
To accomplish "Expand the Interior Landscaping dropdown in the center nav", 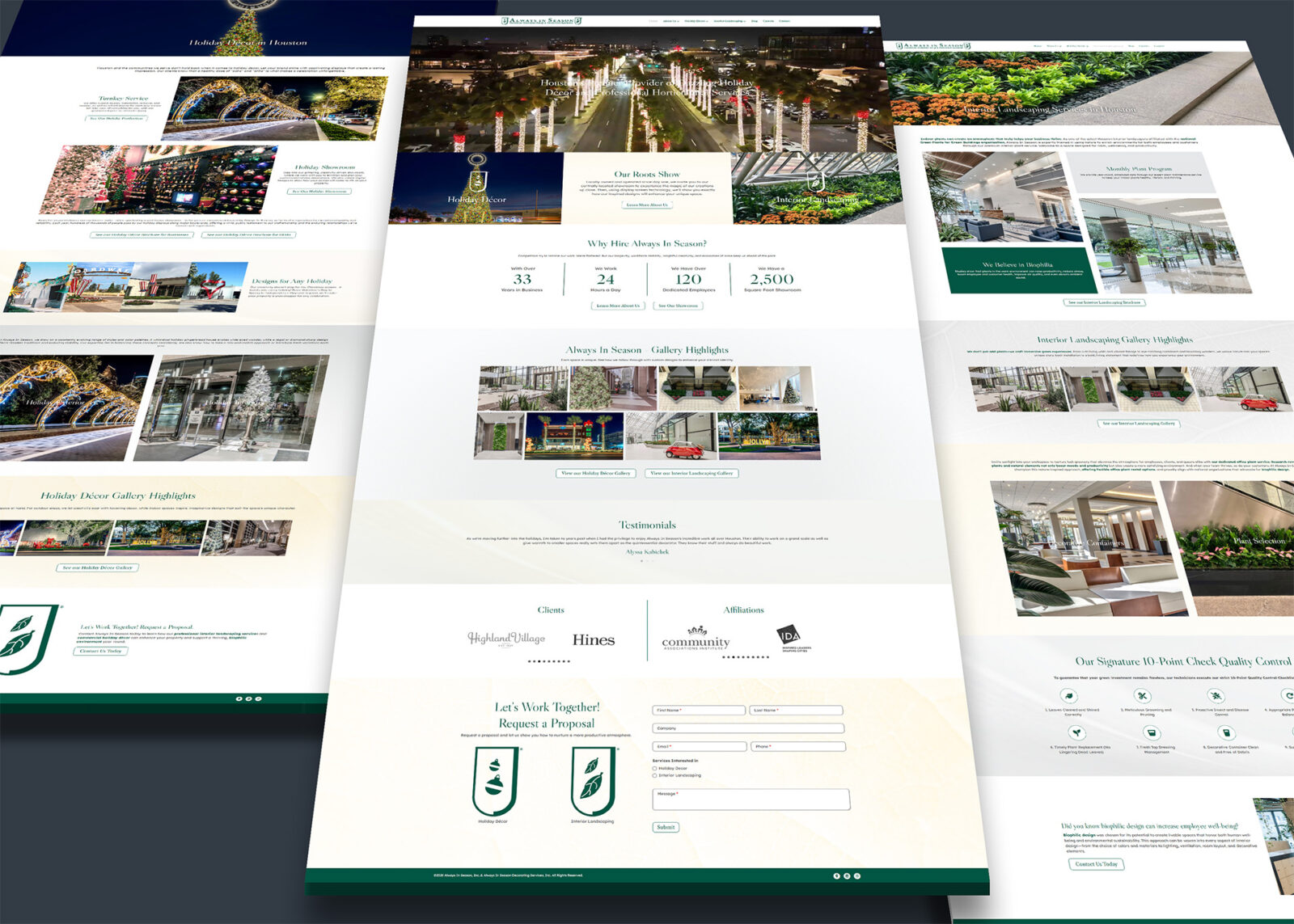I will [729, 21].
